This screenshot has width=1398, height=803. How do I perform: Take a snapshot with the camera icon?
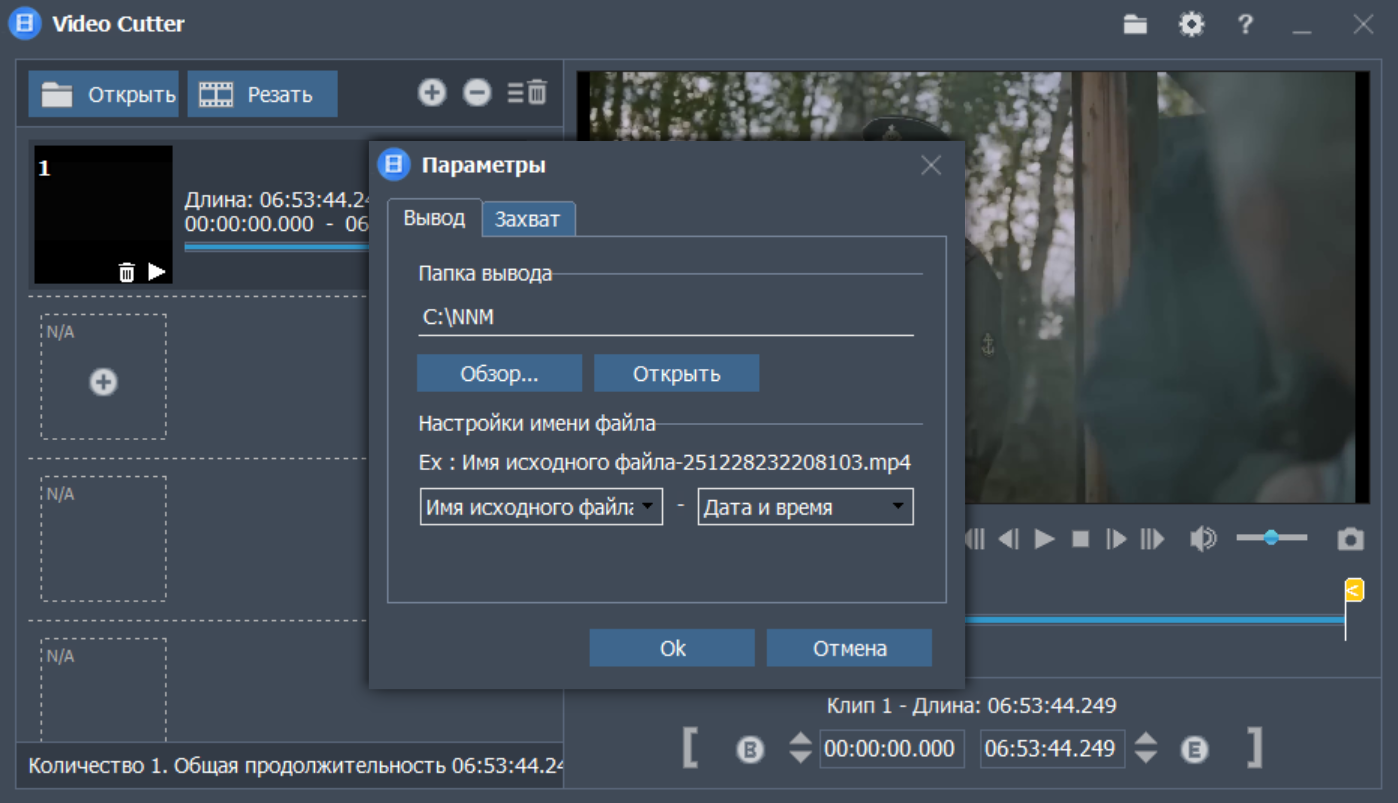coord(1350,540)
